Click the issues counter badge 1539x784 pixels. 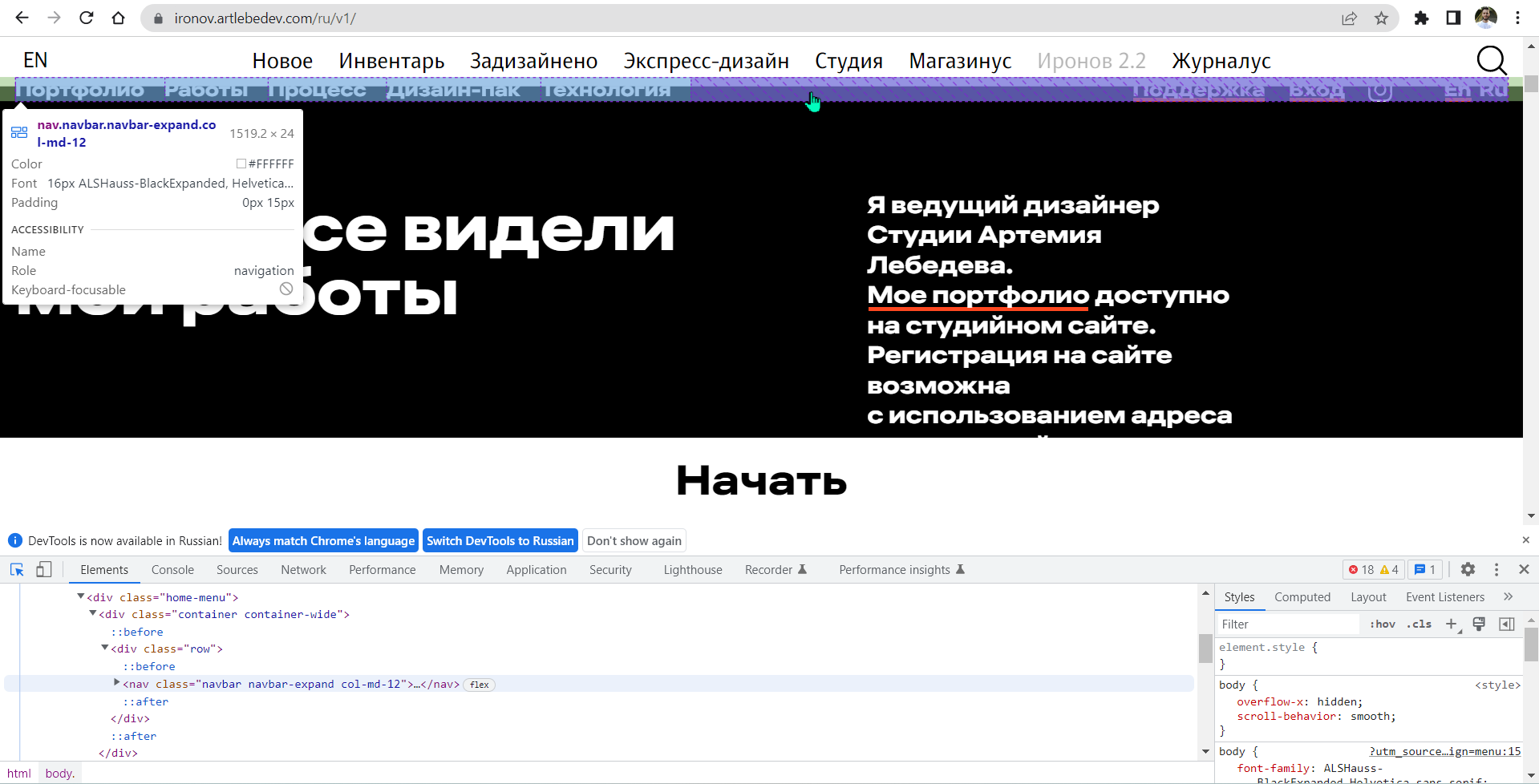[x=1425, y=569]
